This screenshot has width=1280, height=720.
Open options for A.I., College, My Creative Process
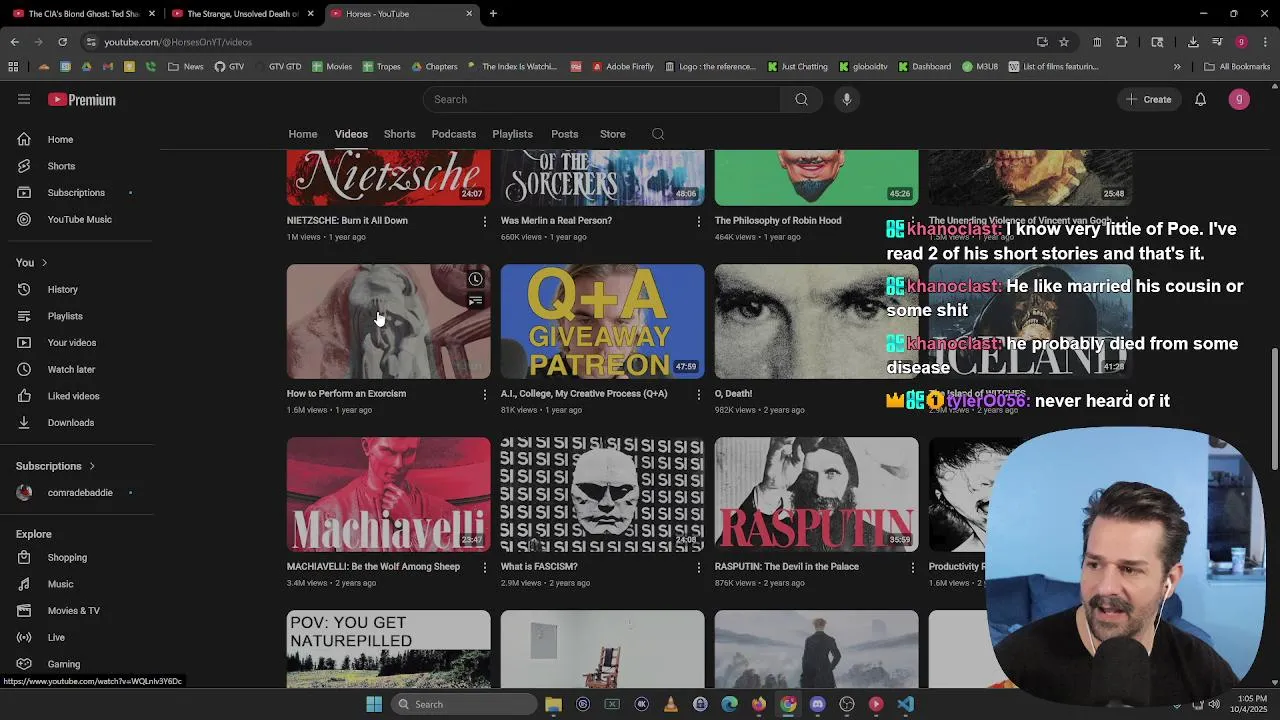[x=699, y=394]
